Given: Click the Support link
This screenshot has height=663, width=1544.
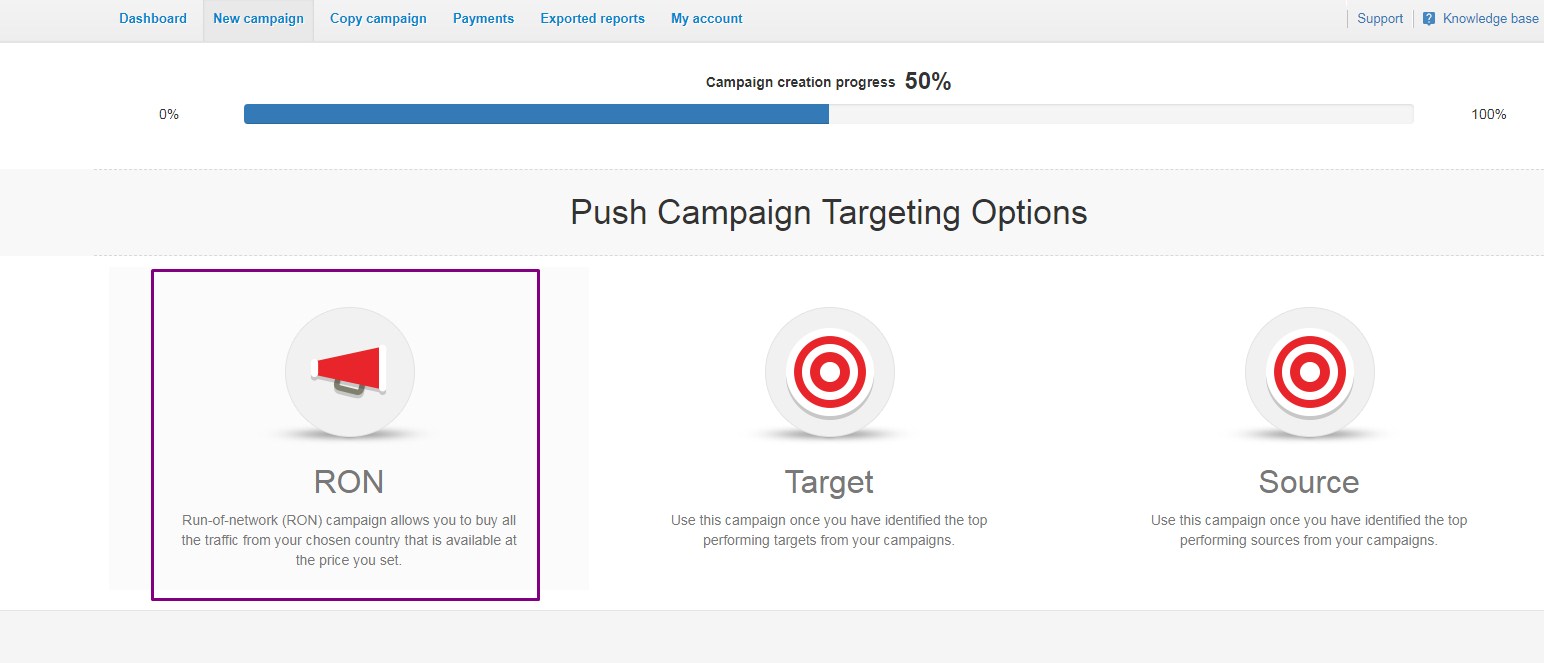Looking at the screenshot, I should click(1380, 18).
